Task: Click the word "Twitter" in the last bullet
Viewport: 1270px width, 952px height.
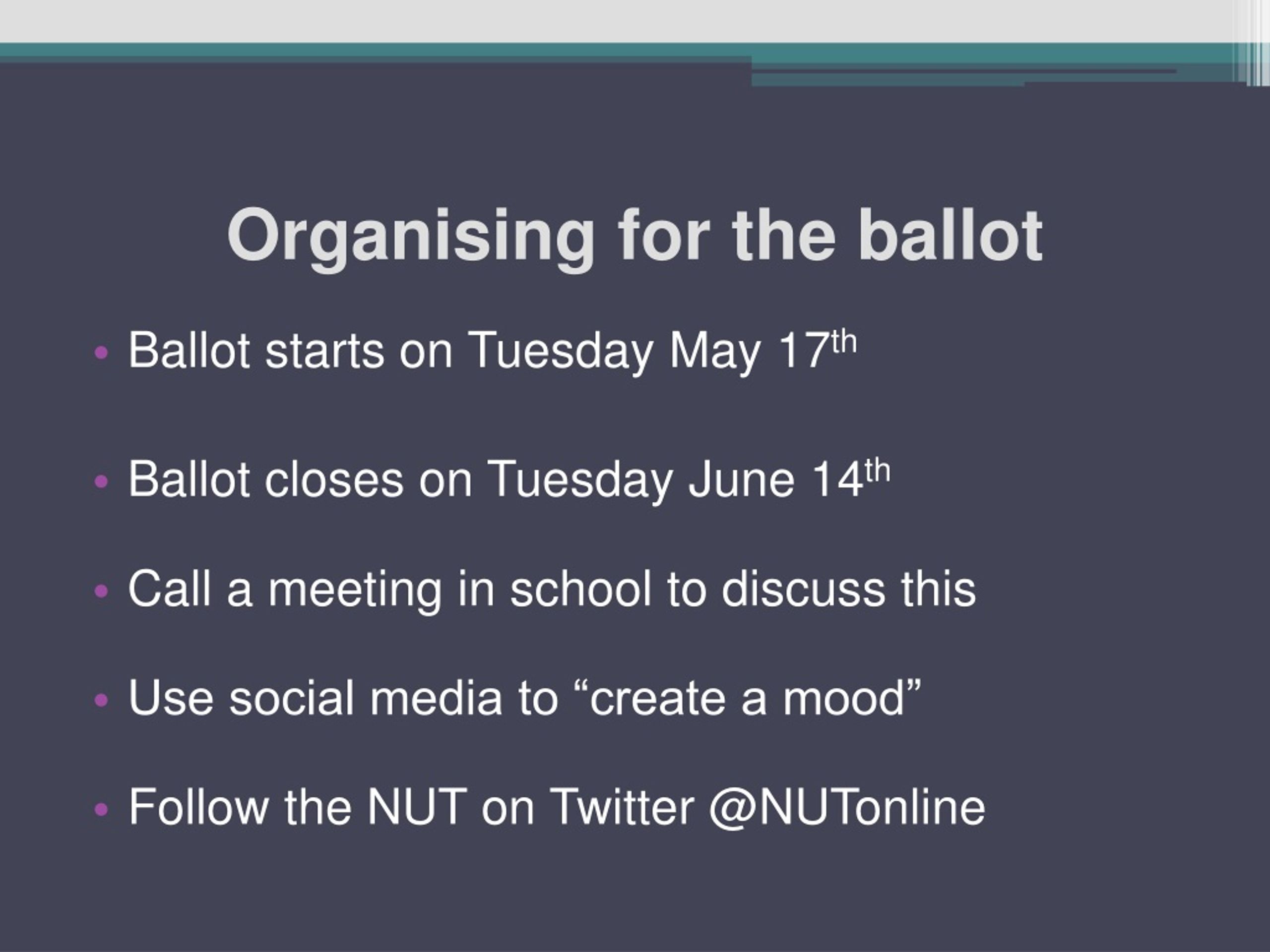Action: point(622,807)
